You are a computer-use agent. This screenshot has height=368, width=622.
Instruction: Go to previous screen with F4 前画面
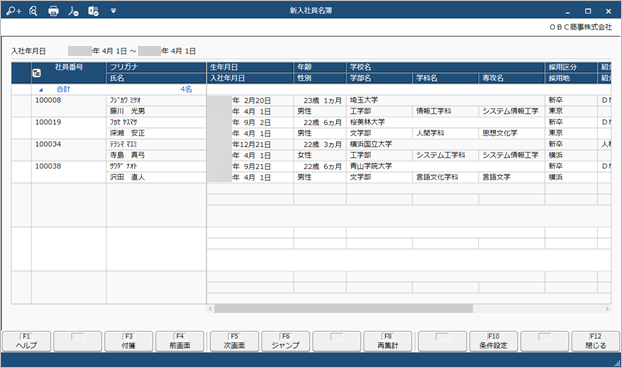(x=180, y=341)
